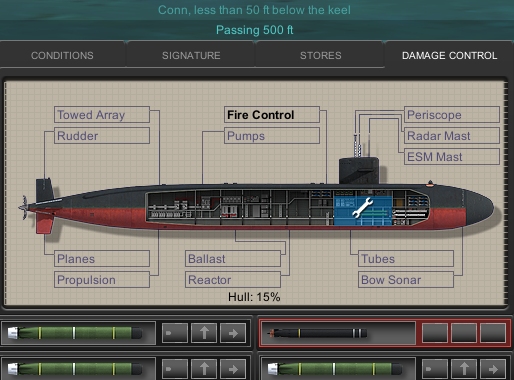Select the top-left green torpedo

click(x=75, y=333)
